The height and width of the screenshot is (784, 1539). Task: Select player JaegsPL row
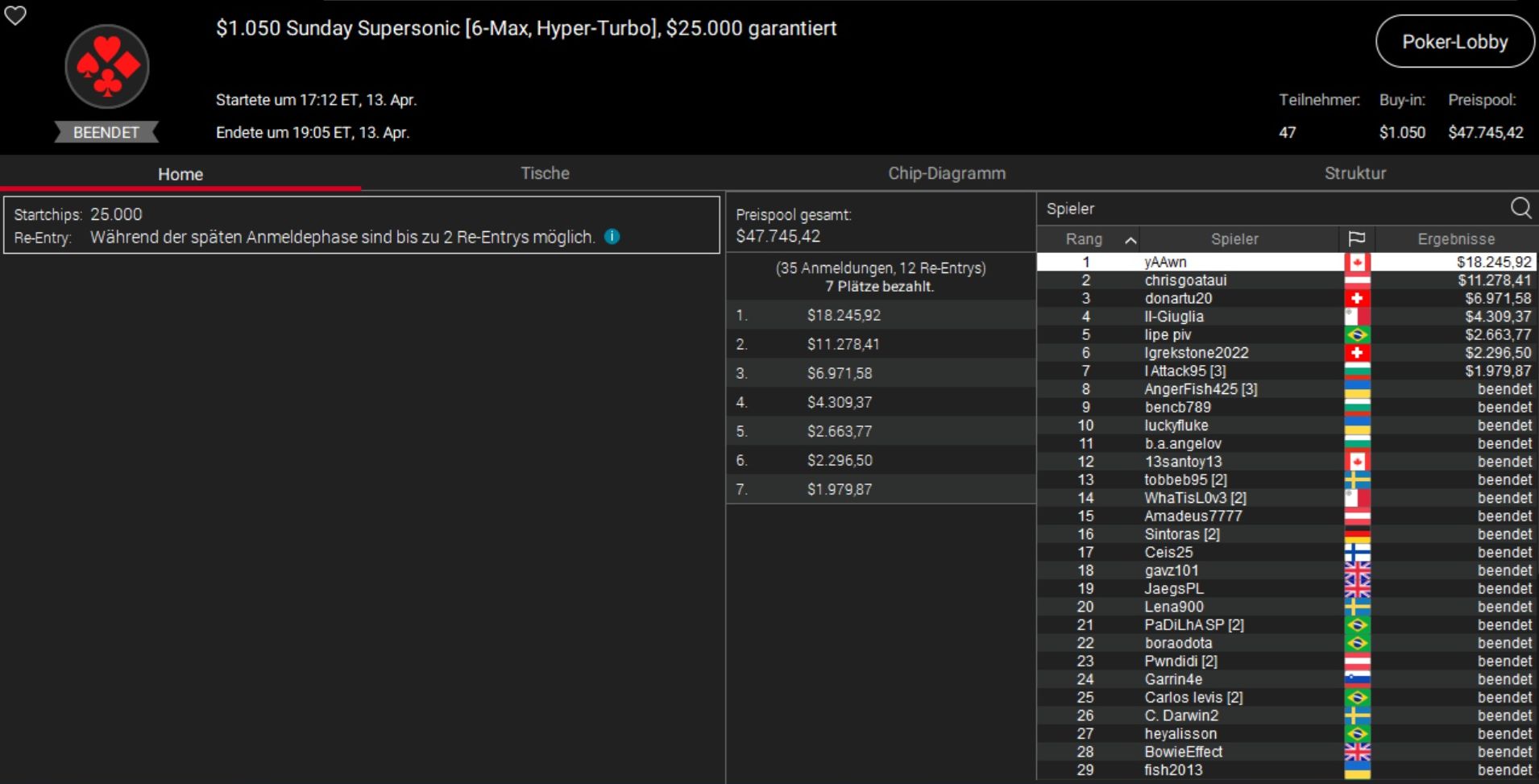(1286, 588)
